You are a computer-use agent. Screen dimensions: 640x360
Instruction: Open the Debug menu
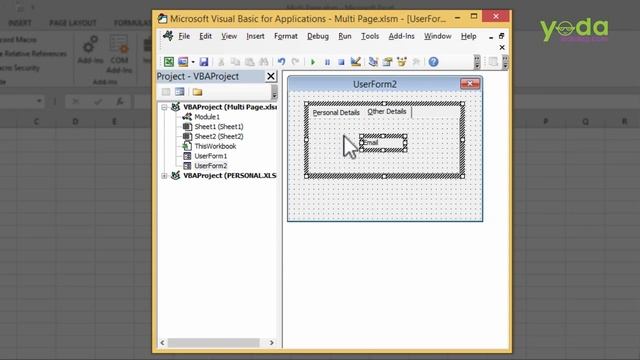318,36
